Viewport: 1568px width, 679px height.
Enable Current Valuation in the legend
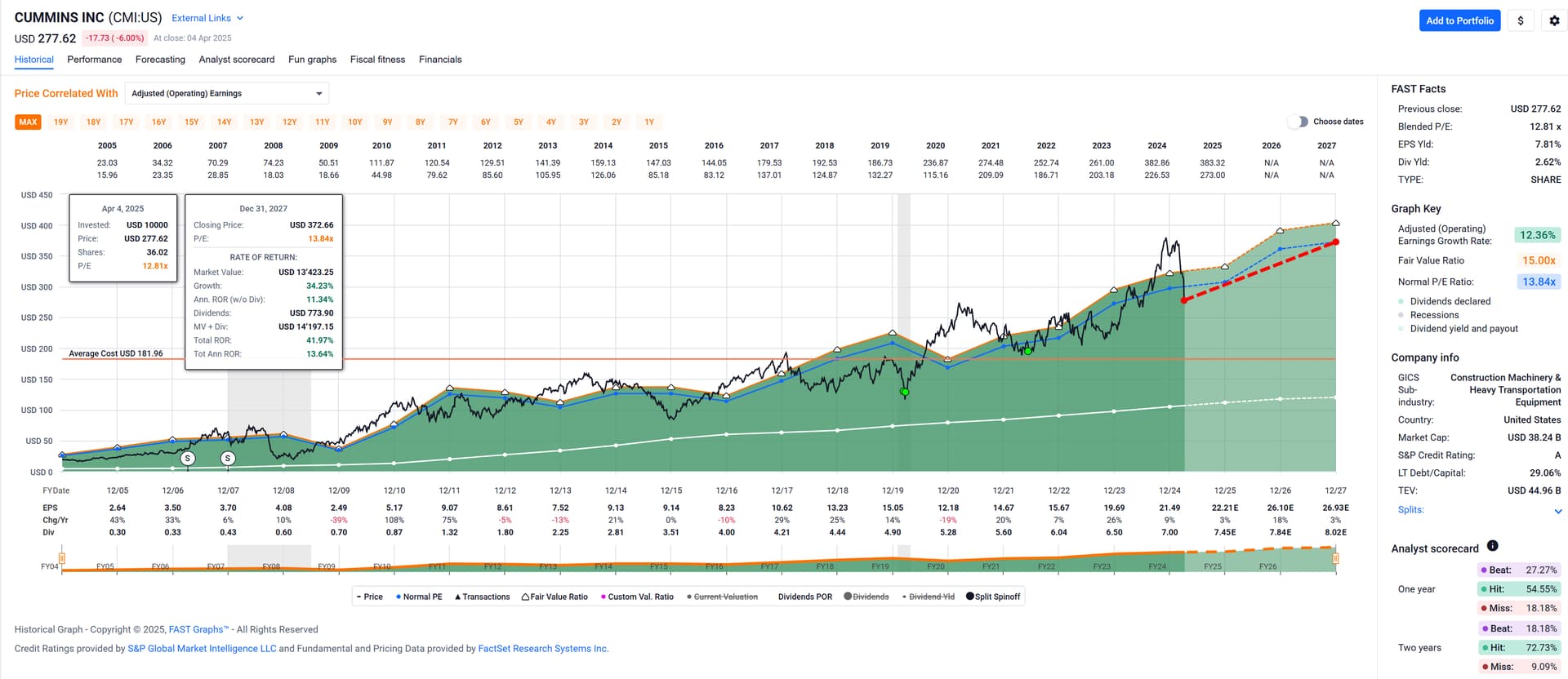tap(722, 597)
